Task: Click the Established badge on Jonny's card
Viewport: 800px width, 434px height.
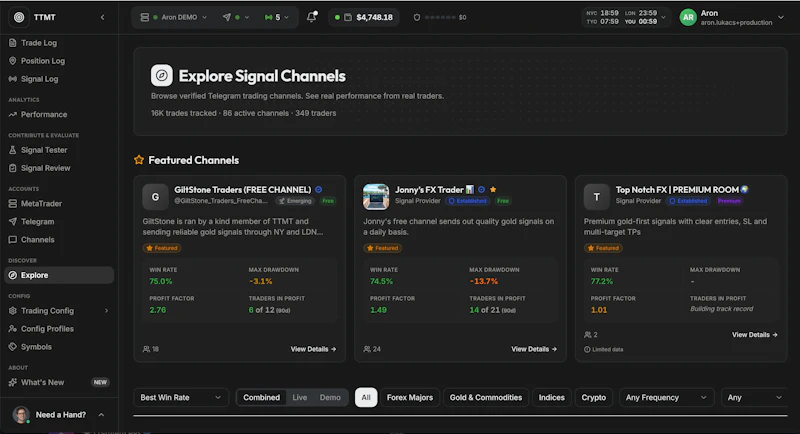Action: (467, 201)
